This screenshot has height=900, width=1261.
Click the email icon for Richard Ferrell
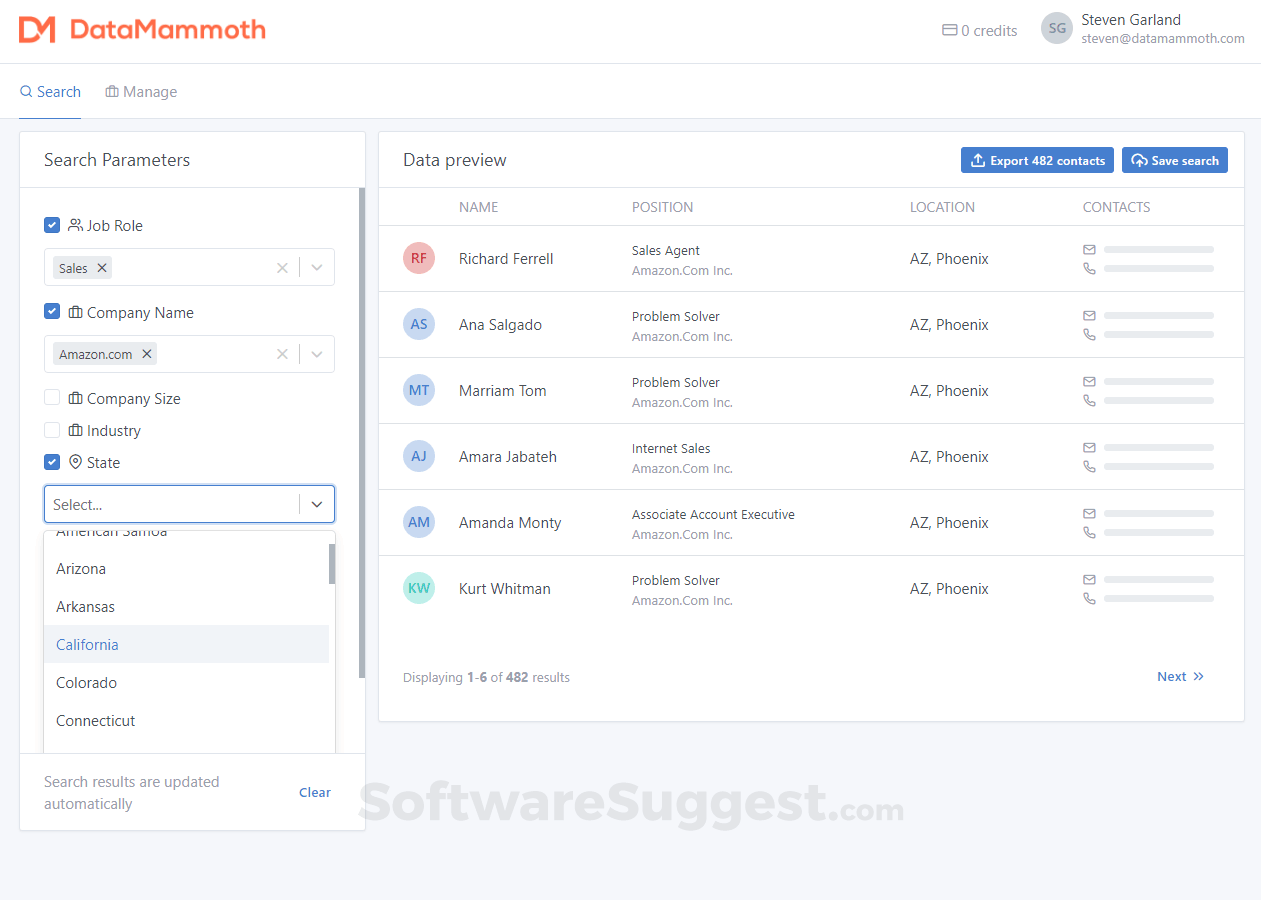point(1089,249)
